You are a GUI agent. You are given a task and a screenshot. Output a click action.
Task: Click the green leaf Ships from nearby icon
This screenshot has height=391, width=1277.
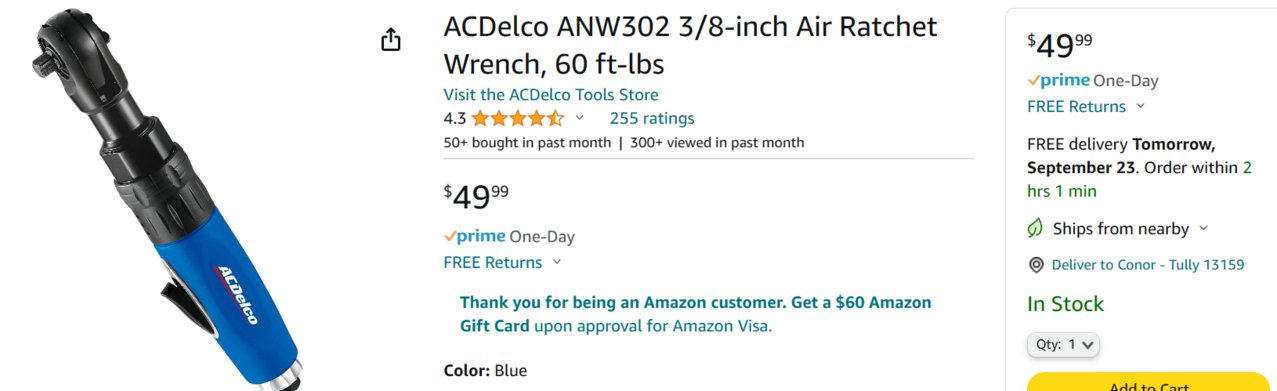1036,229
